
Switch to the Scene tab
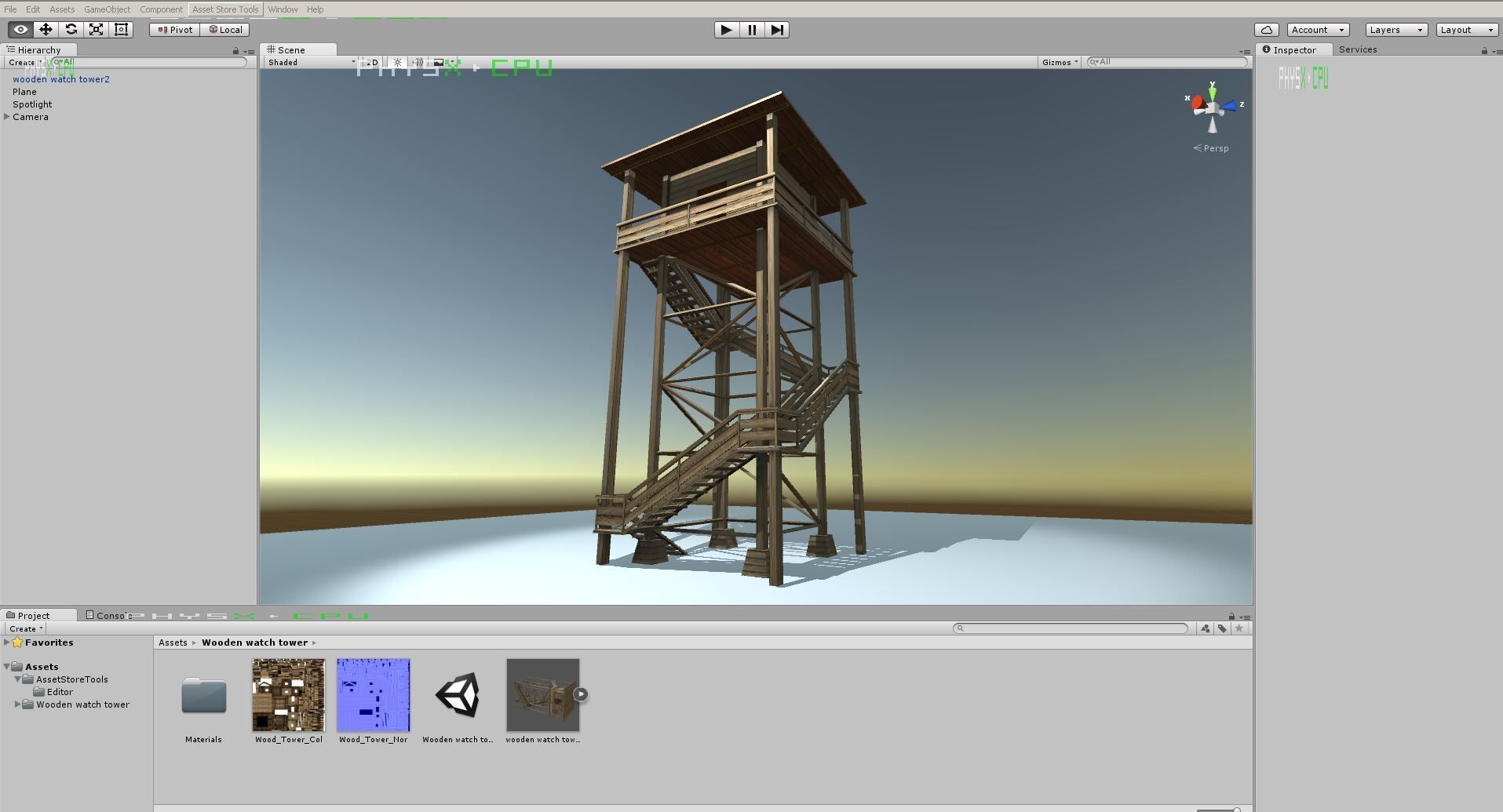coord(298,49)
